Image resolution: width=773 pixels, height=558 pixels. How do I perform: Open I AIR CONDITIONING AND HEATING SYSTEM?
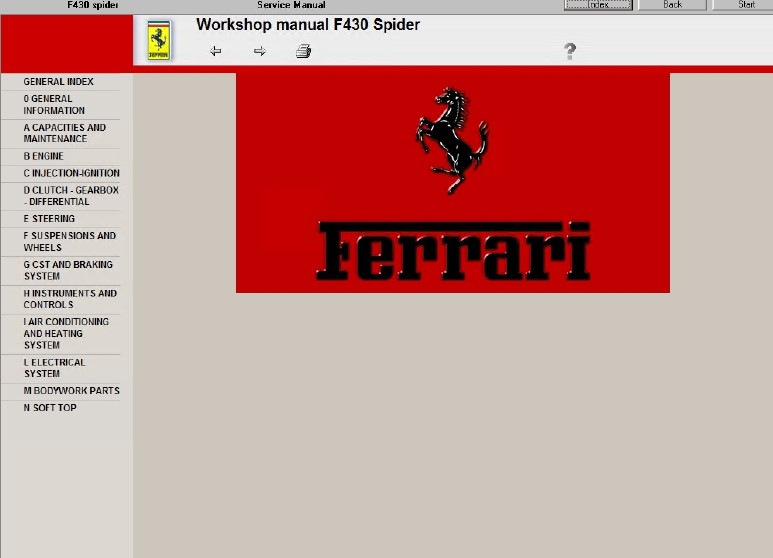tap(66, 333)
